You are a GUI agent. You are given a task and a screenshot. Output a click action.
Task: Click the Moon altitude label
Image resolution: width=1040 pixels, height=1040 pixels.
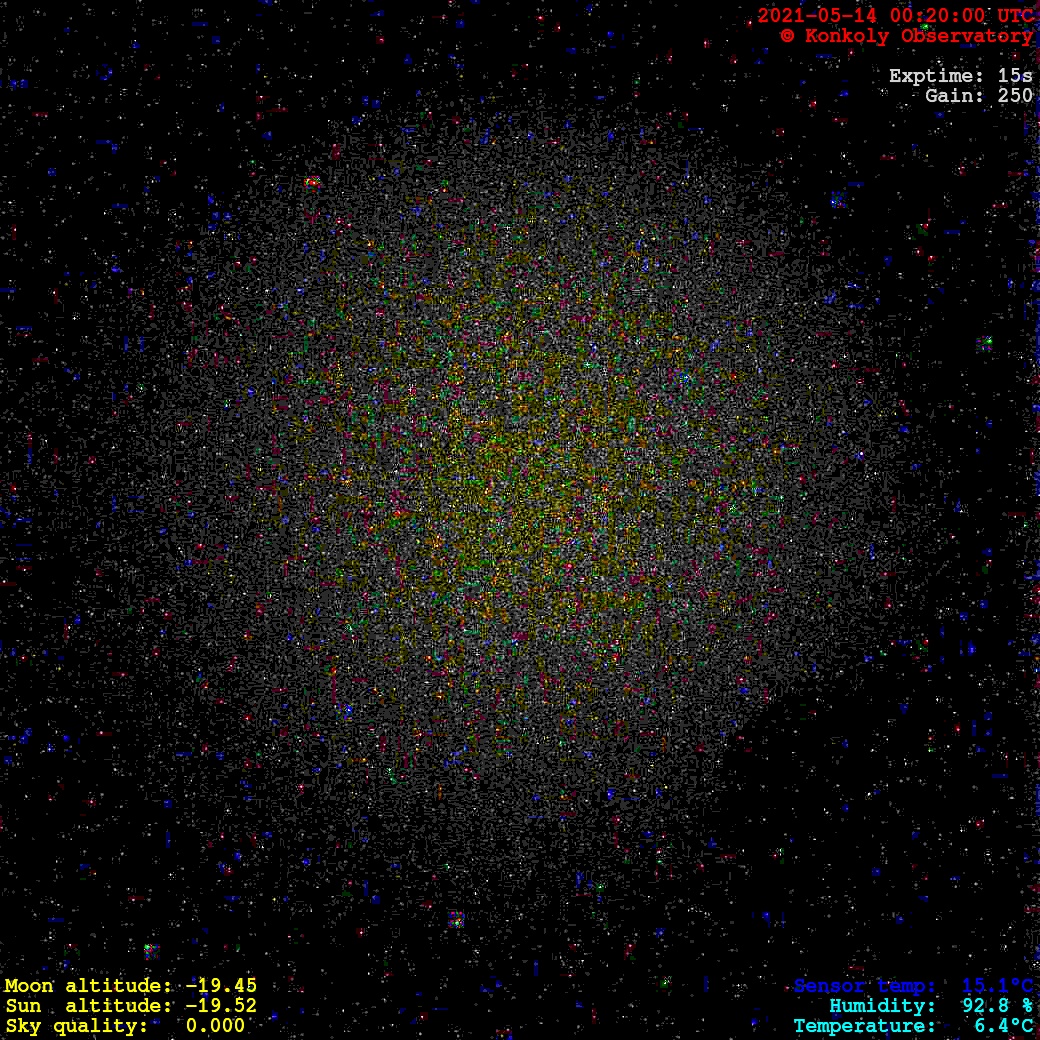click(x=88, y=986)
